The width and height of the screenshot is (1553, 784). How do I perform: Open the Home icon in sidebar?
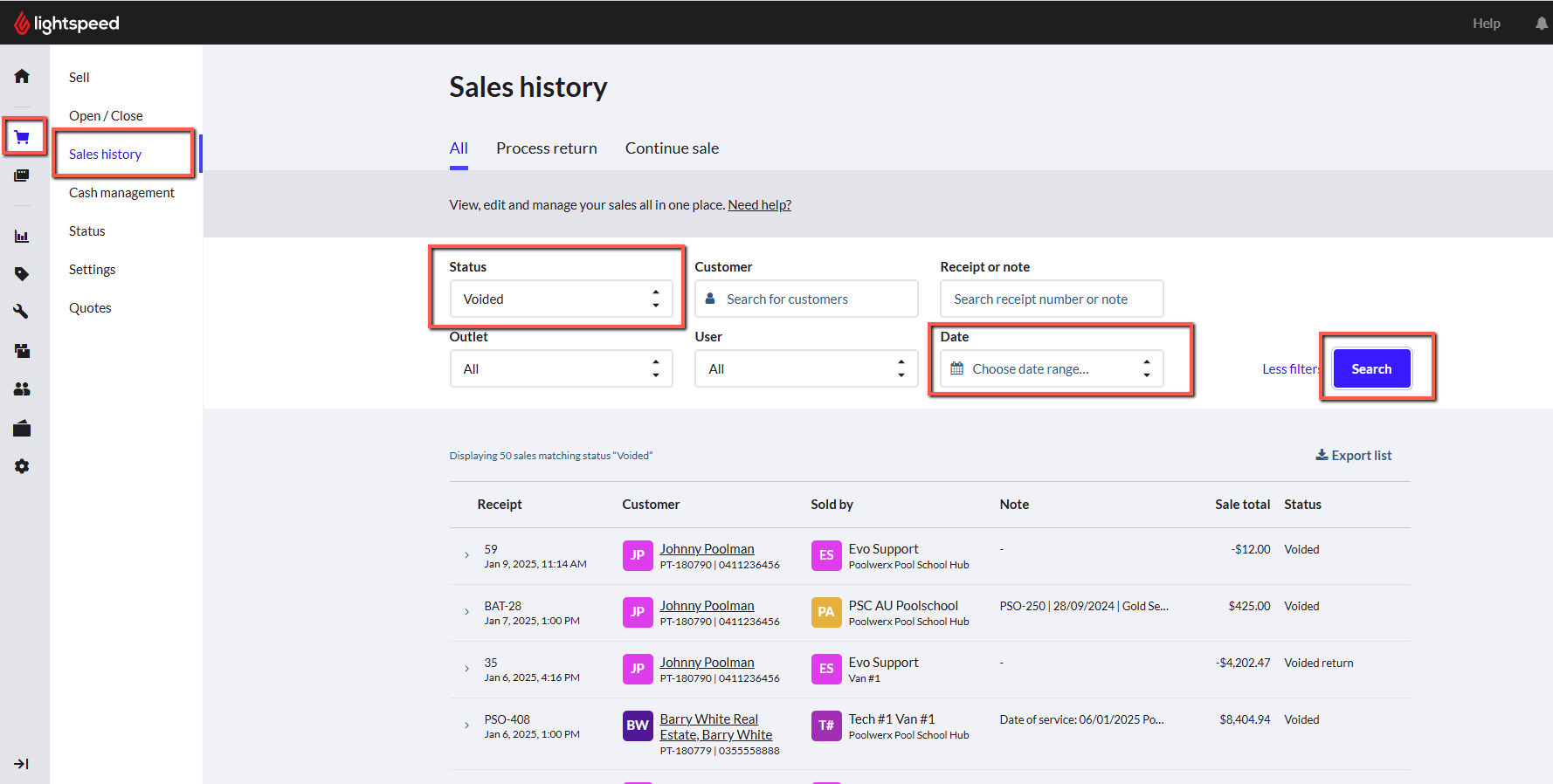[x=22, y=77]
